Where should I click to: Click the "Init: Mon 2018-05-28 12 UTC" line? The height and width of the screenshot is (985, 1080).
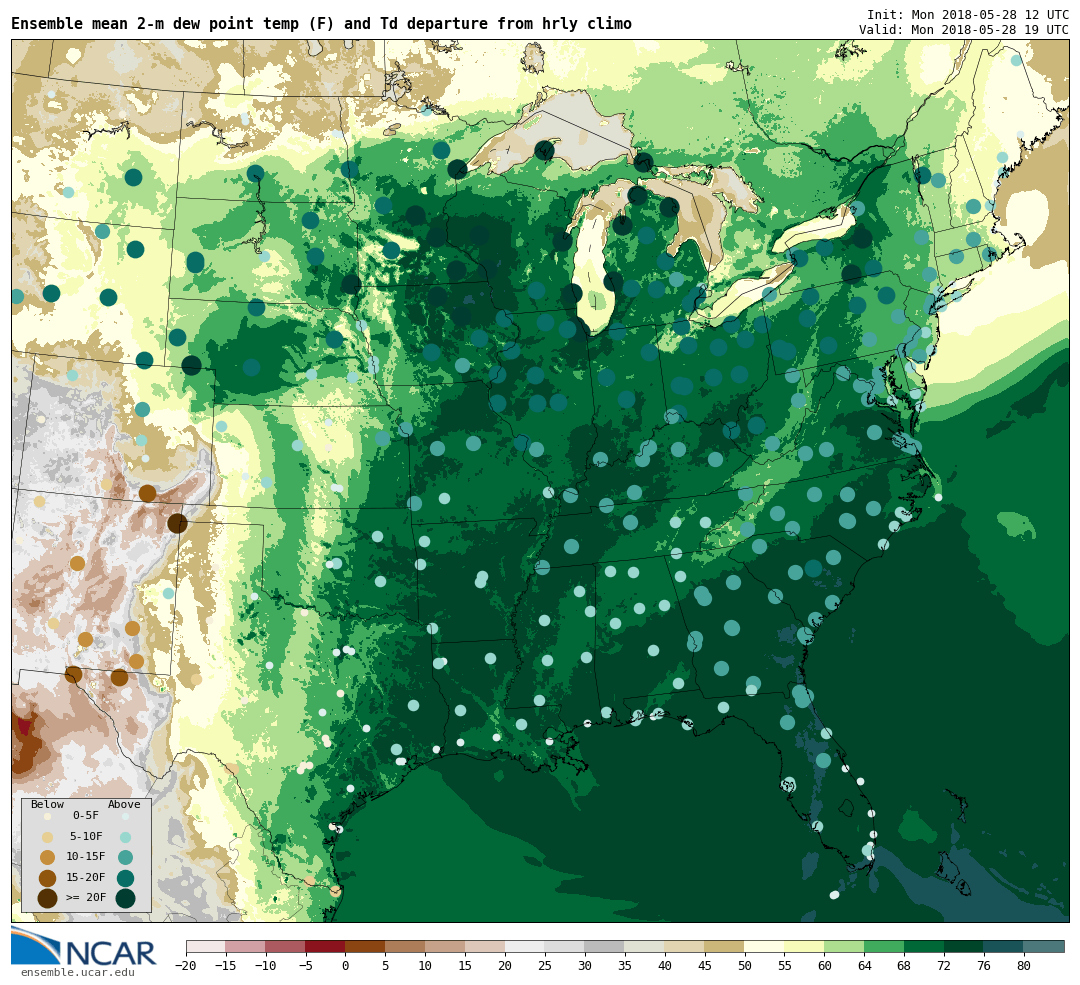click(968, 14)
